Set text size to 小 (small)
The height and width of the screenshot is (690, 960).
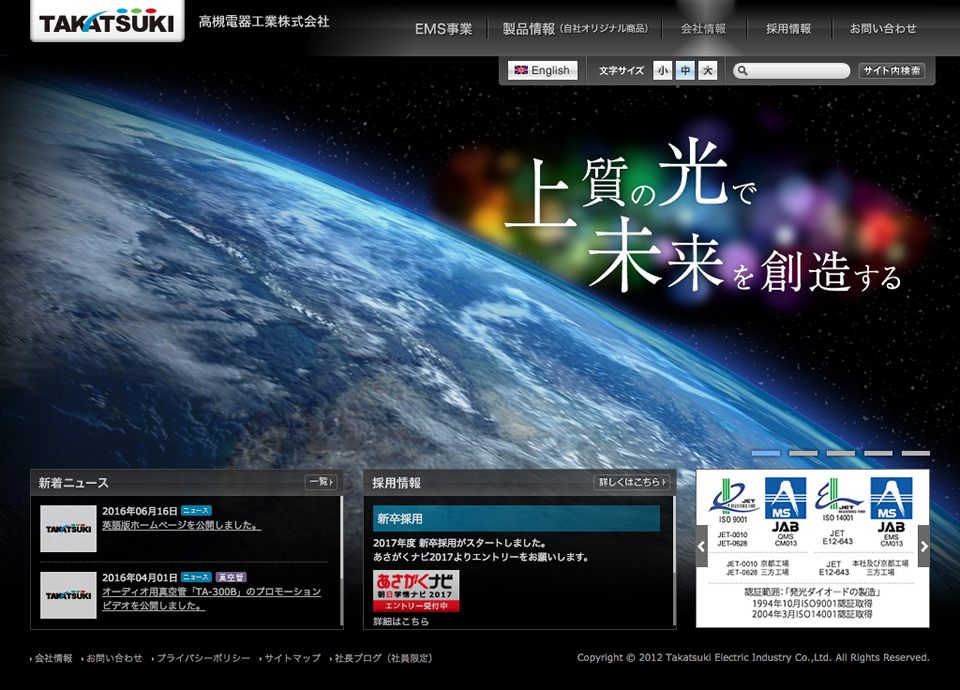pos(662,70)
